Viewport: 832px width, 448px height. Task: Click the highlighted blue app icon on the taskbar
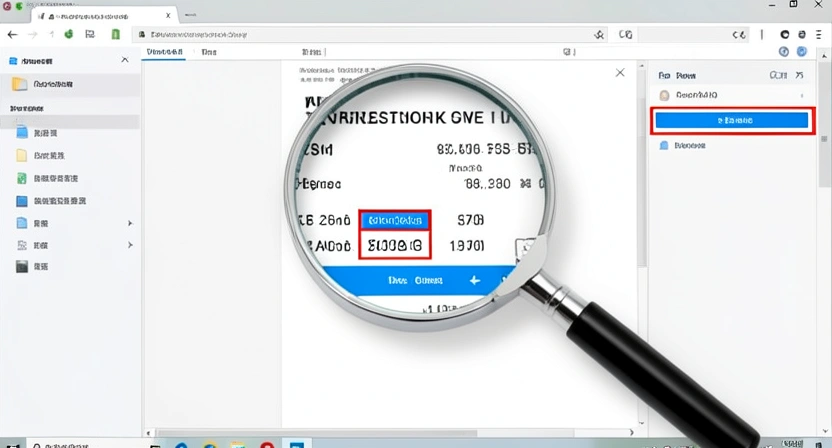297,444
